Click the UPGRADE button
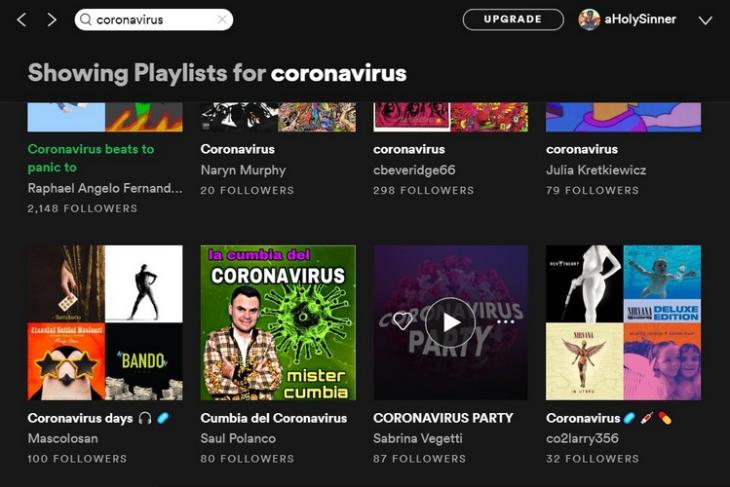Screen dimensions: 730x487 click(513, 20)
